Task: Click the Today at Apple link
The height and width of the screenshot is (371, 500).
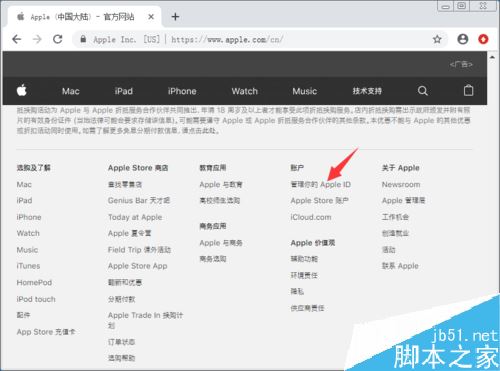Action: [x=135, y=217]
